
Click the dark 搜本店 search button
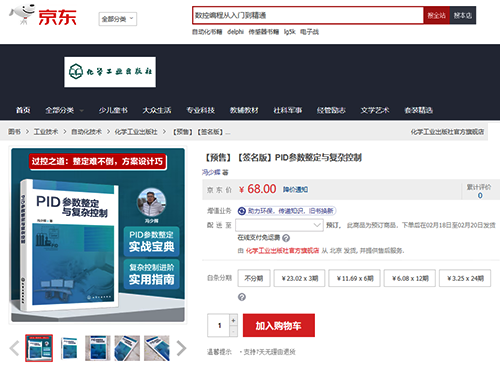pos(463,15)
